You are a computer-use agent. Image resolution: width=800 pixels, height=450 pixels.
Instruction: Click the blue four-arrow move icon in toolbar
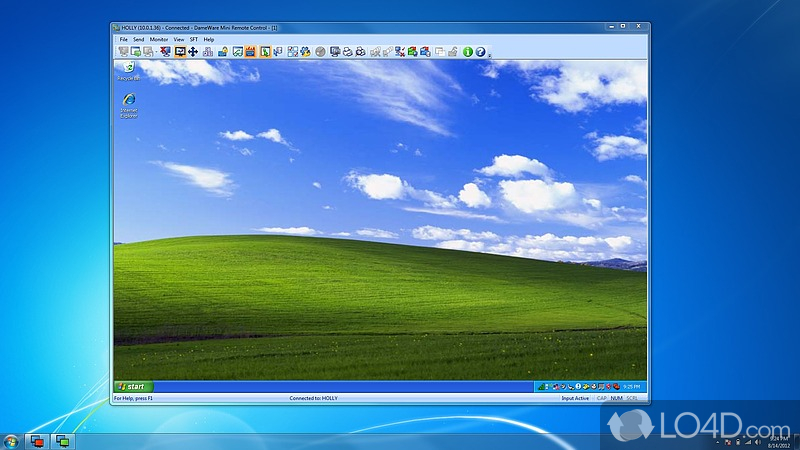pos(193,52)
